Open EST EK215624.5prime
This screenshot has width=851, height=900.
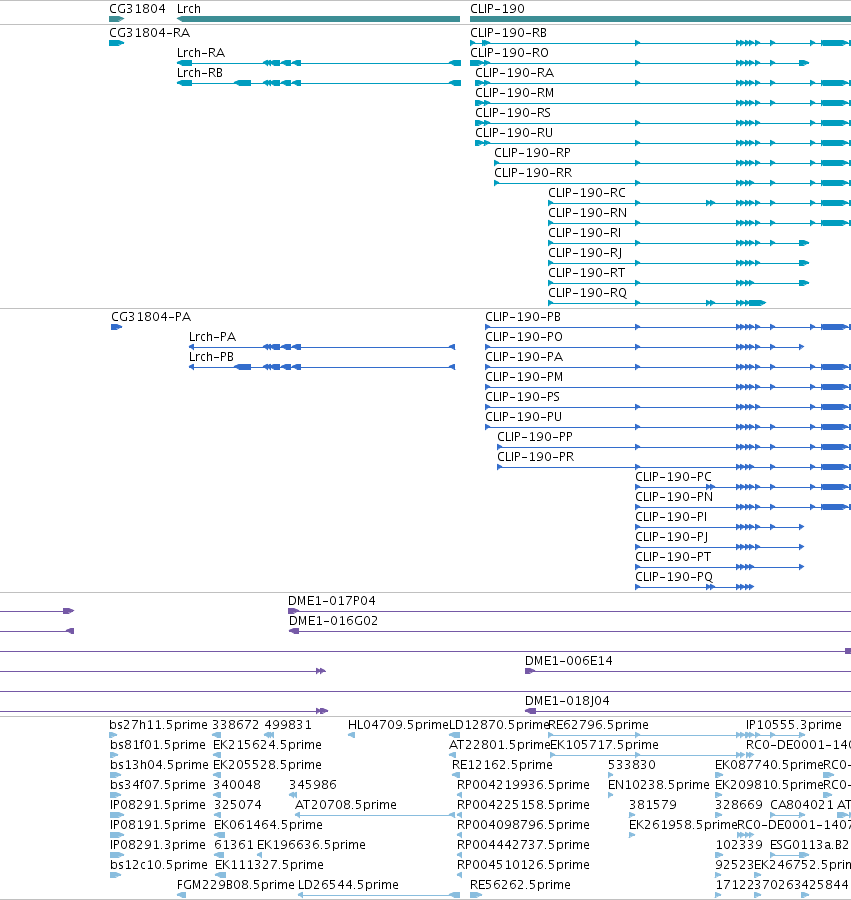267,745
